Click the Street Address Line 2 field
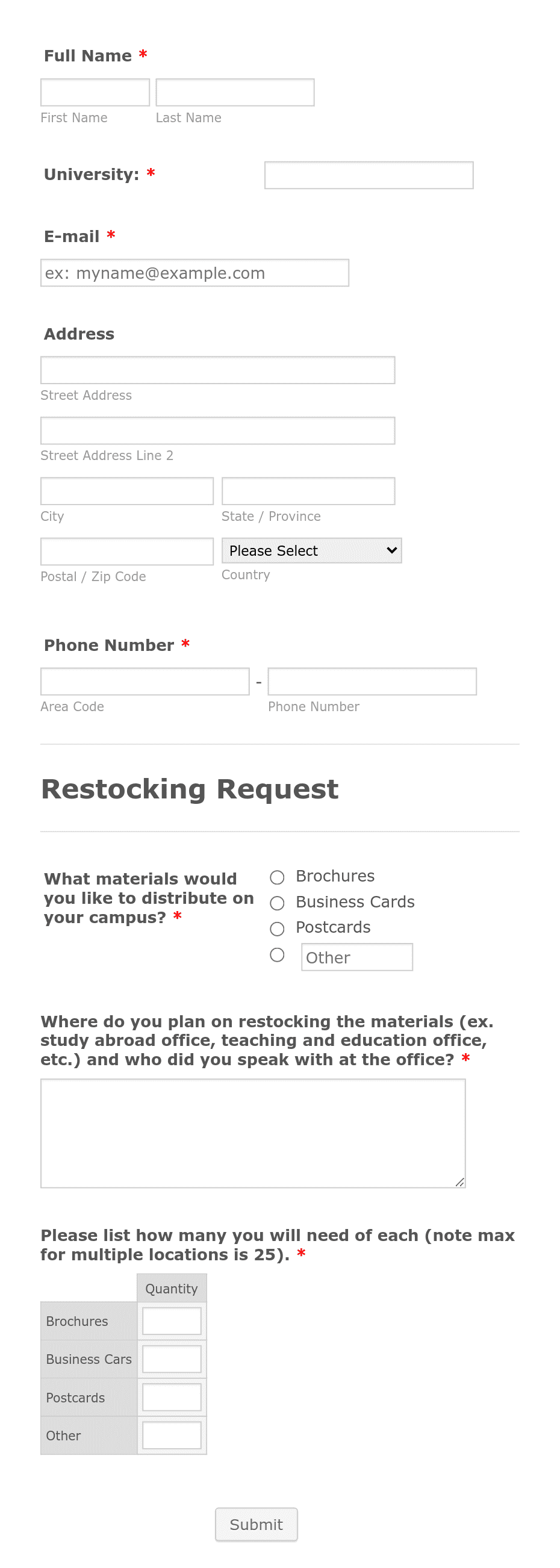Screen dimensions: 560x1568 pos(217,431)
